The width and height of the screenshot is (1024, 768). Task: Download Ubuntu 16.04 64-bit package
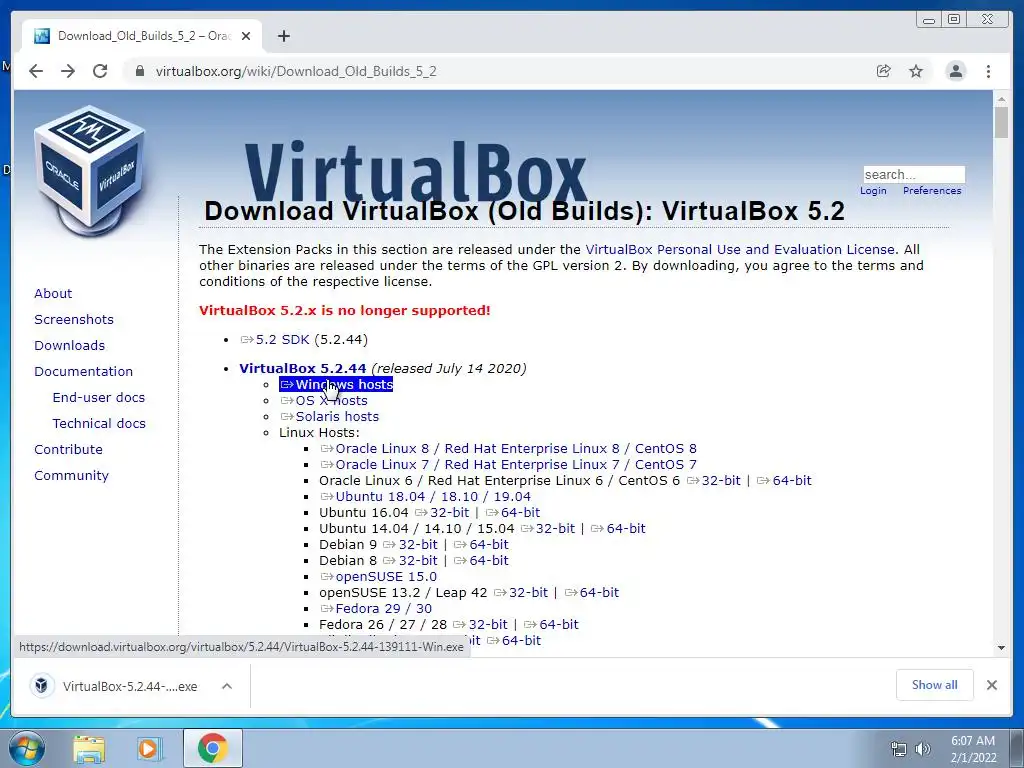pyautogui.click(x=513, y=513)
